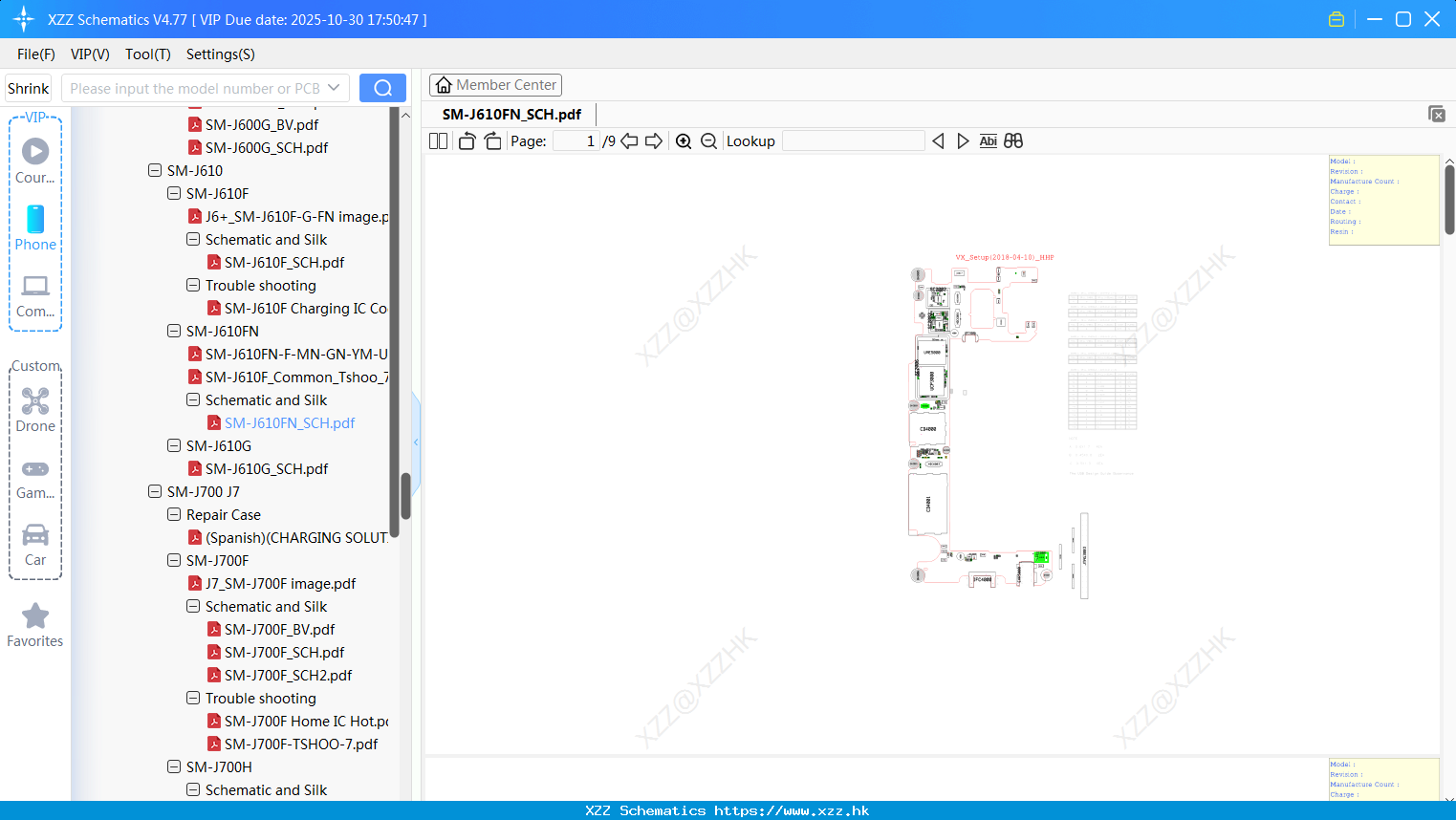Jump to previous lookup result triangle
This screenshot has width=1456, height=820.
click(938, 141)
